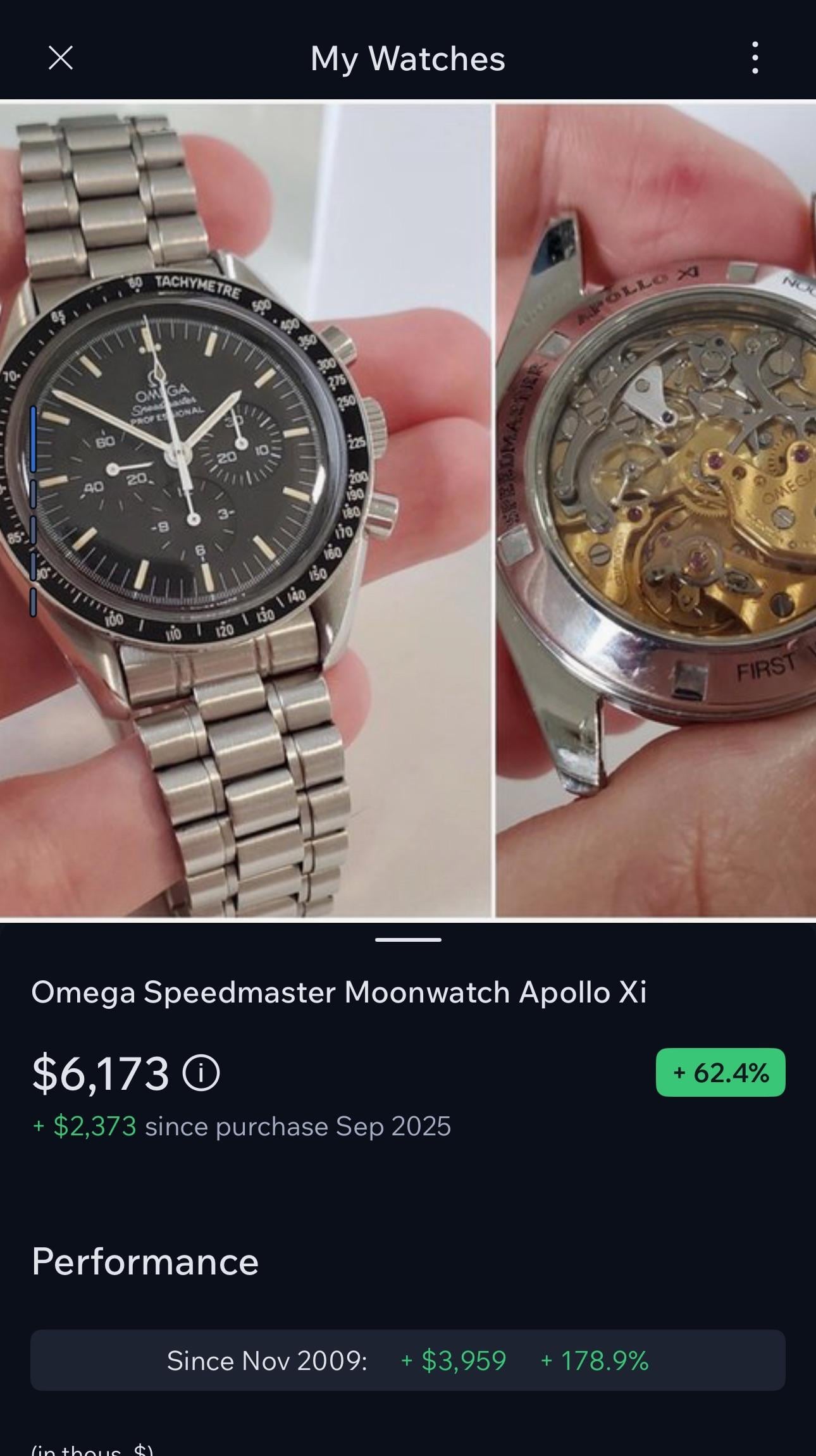Tap the $6,173 current value
The image size is (816, 1456).
[101, 1073]
